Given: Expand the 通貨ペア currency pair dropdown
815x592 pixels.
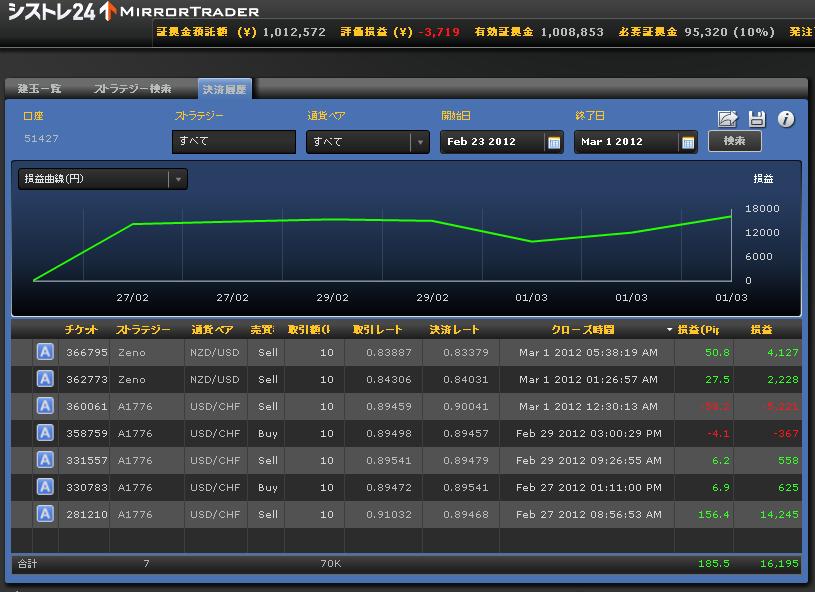Looking at the screenshot, I should pos(419,142).
